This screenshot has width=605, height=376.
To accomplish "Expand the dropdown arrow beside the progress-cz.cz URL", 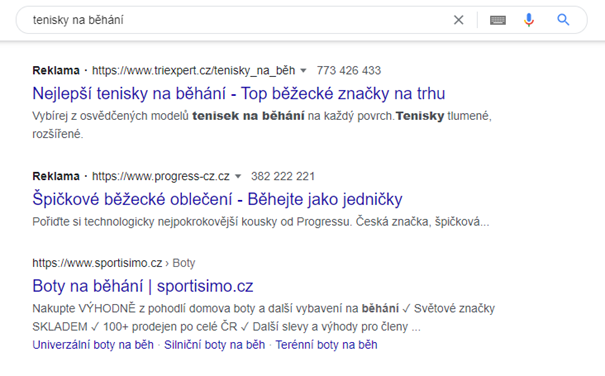I will pos(238,176).
